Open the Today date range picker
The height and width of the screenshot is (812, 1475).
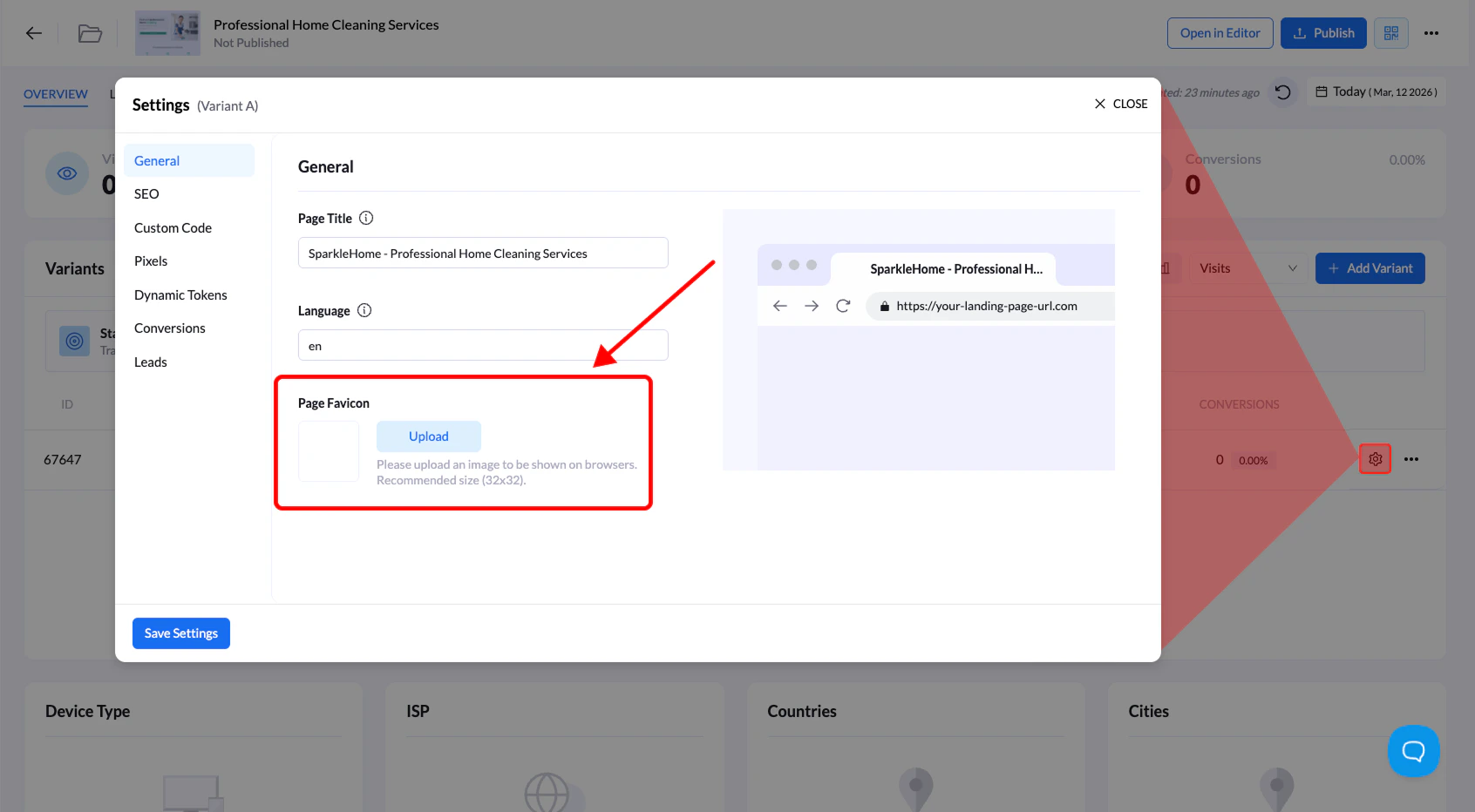tap(1376, 91)
